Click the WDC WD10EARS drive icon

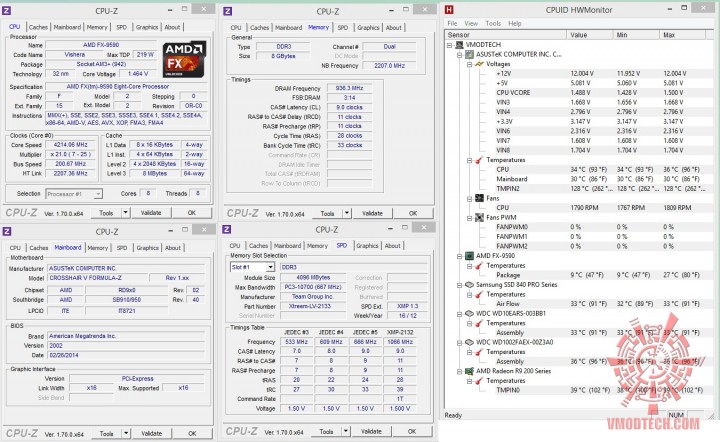tap(469, 313)
